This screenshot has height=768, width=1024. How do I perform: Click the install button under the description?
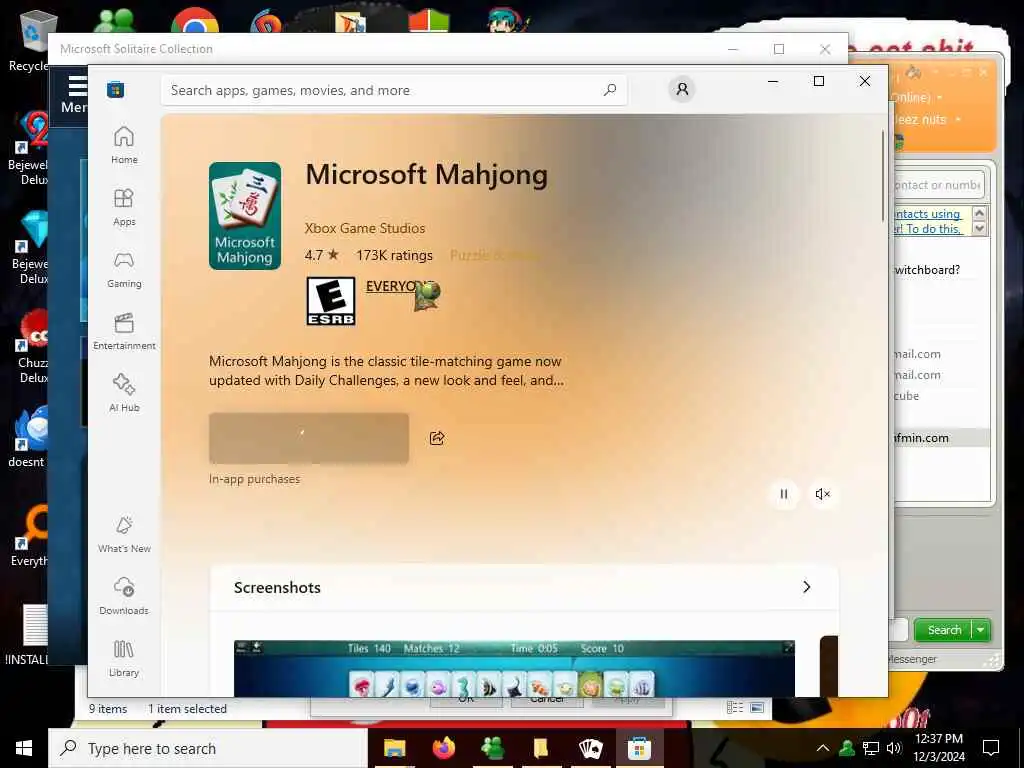pyautogui.click(x=309, y=438)
